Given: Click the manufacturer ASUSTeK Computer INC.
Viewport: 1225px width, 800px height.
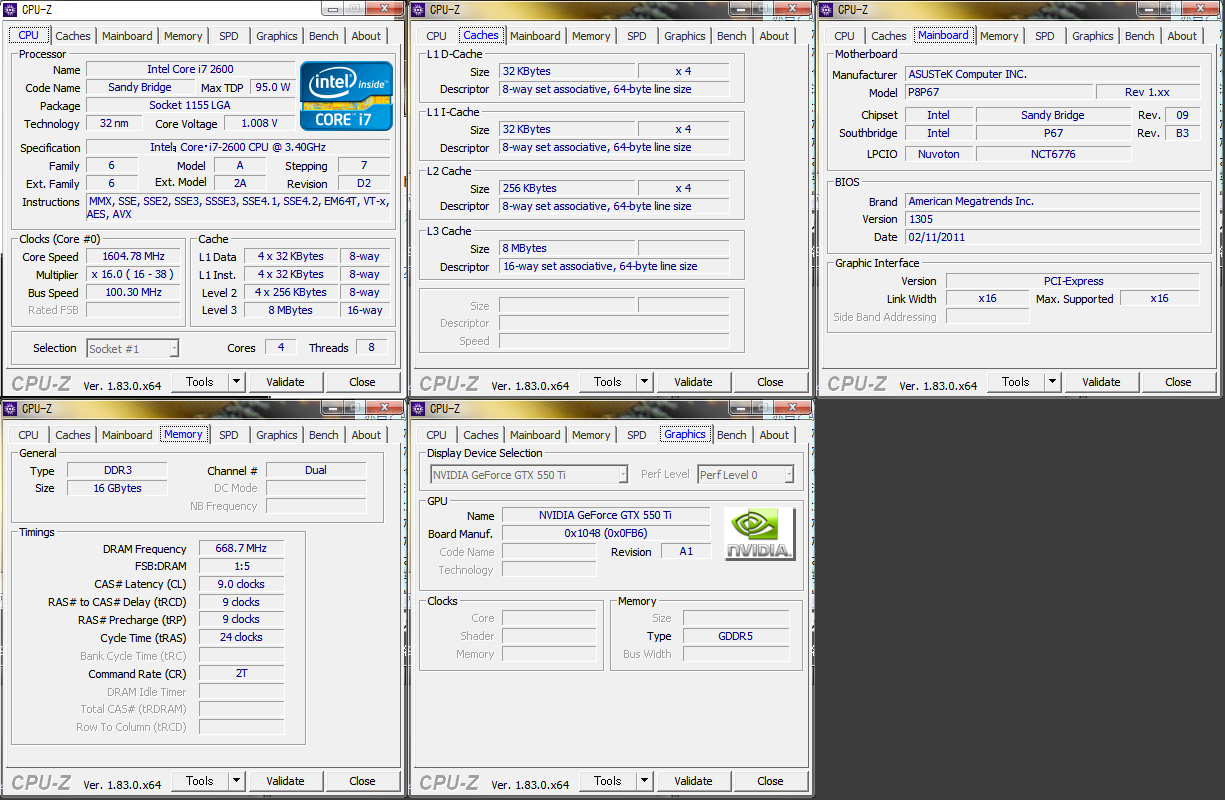Looking at the screenshot, I should coord(1052,74).
